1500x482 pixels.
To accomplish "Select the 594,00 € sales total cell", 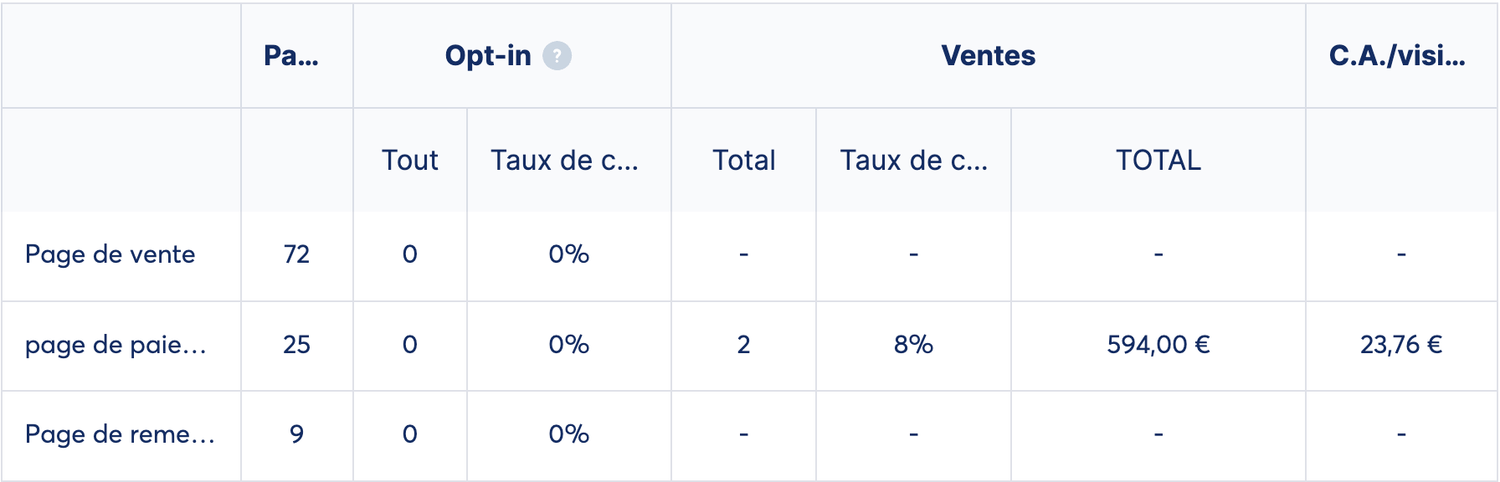I will tap(1158, 345).
